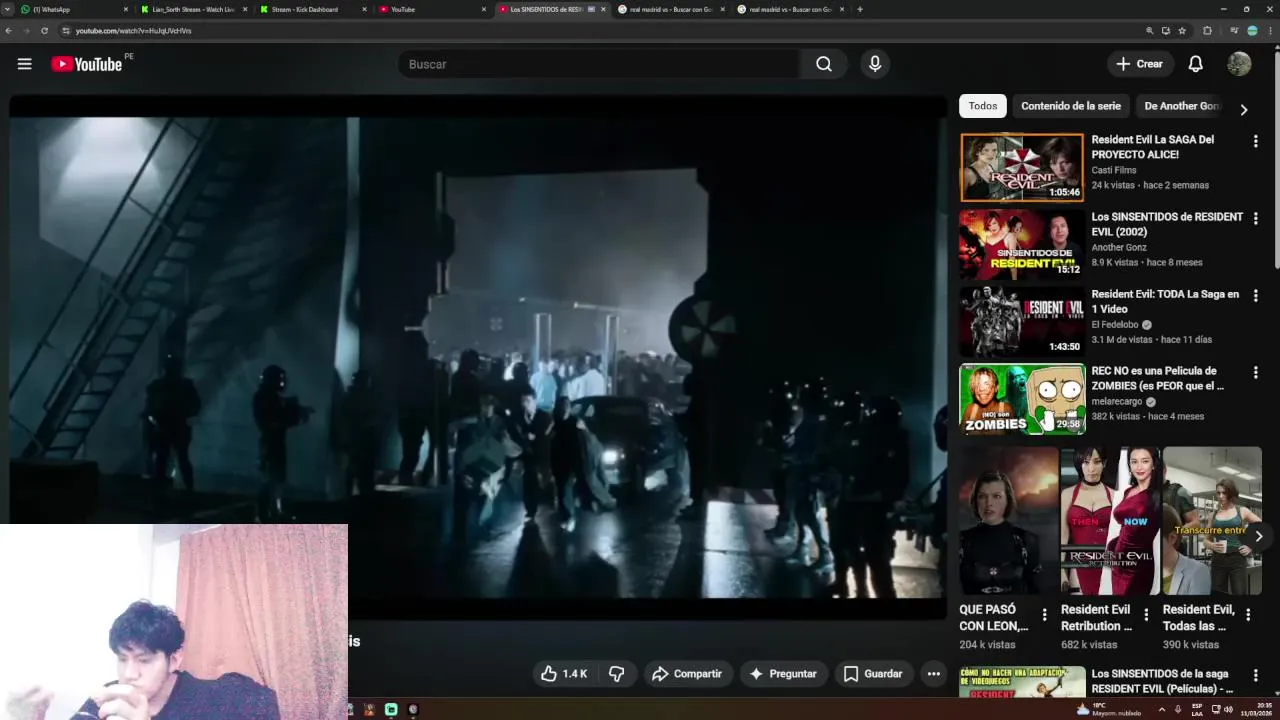Switch to first real madrid vs tab
The image size is (1280, 720).
coord(671,9)
